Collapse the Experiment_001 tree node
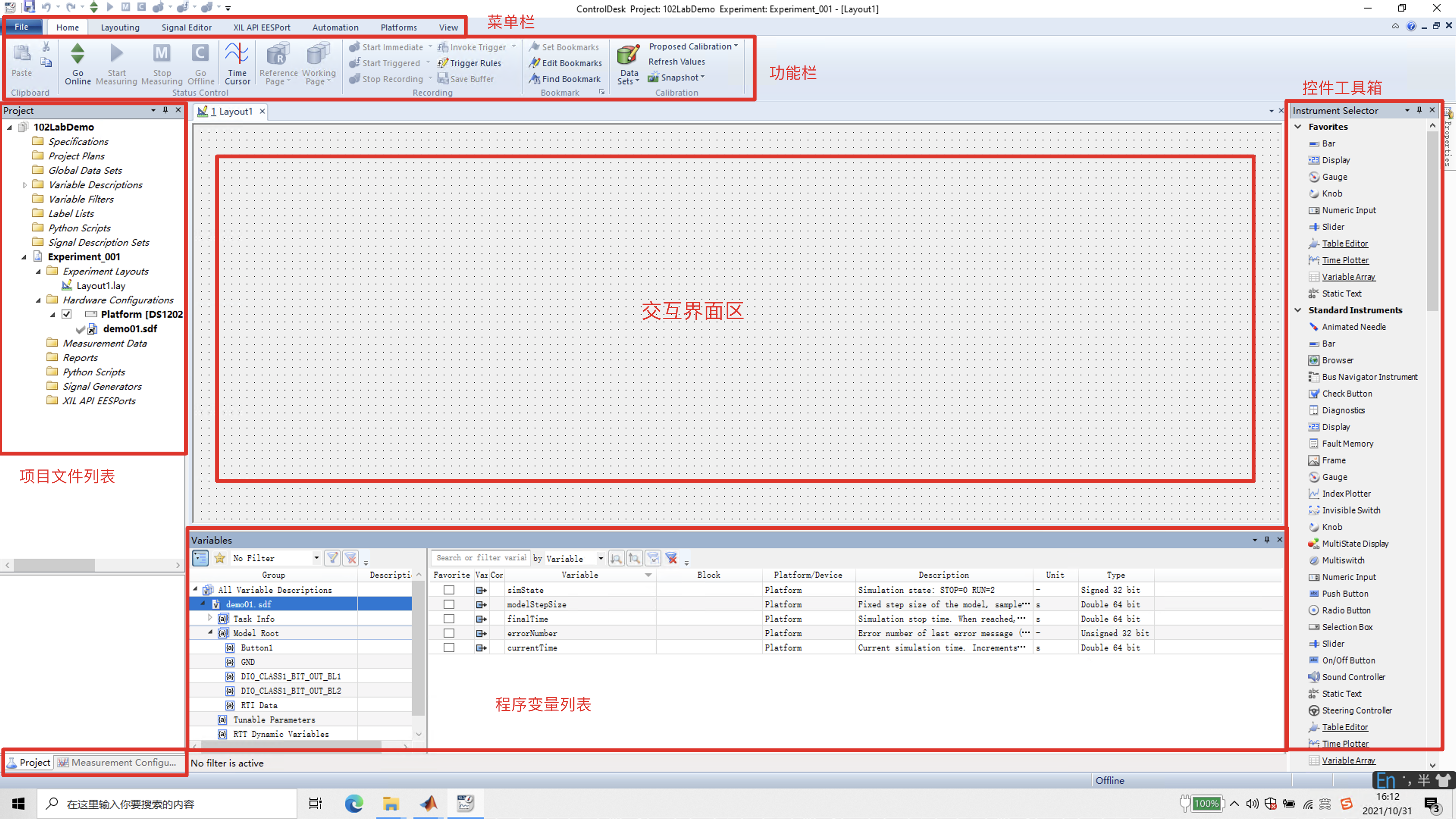 pyautogui.click(x=24, y=257)
